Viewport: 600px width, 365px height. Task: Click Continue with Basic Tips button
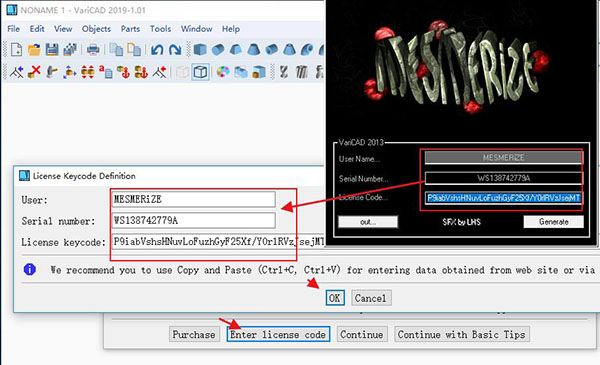pyautogui.click(x=461, y=334)
